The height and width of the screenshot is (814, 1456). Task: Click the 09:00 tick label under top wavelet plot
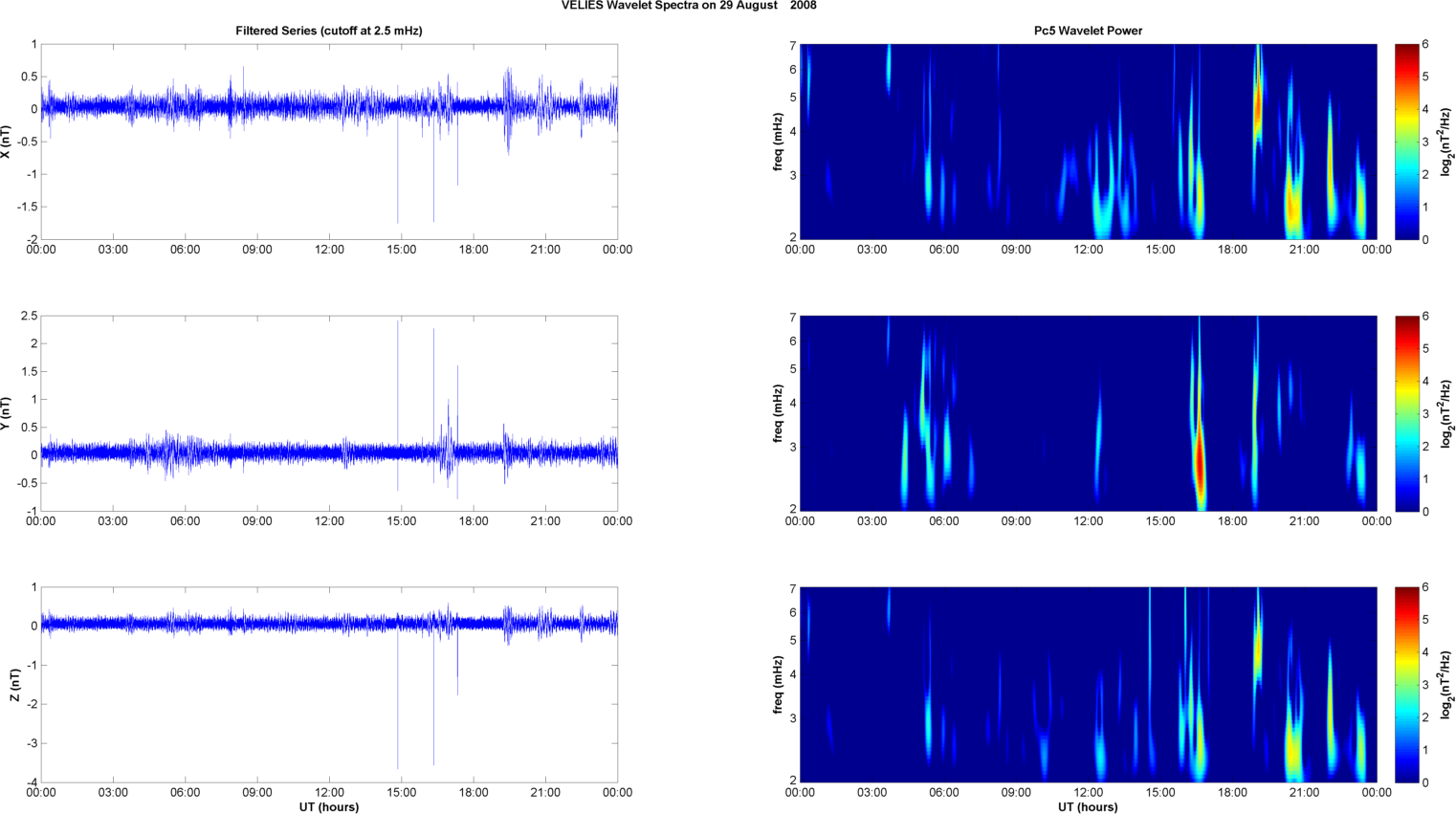(x=1016, y=250)
